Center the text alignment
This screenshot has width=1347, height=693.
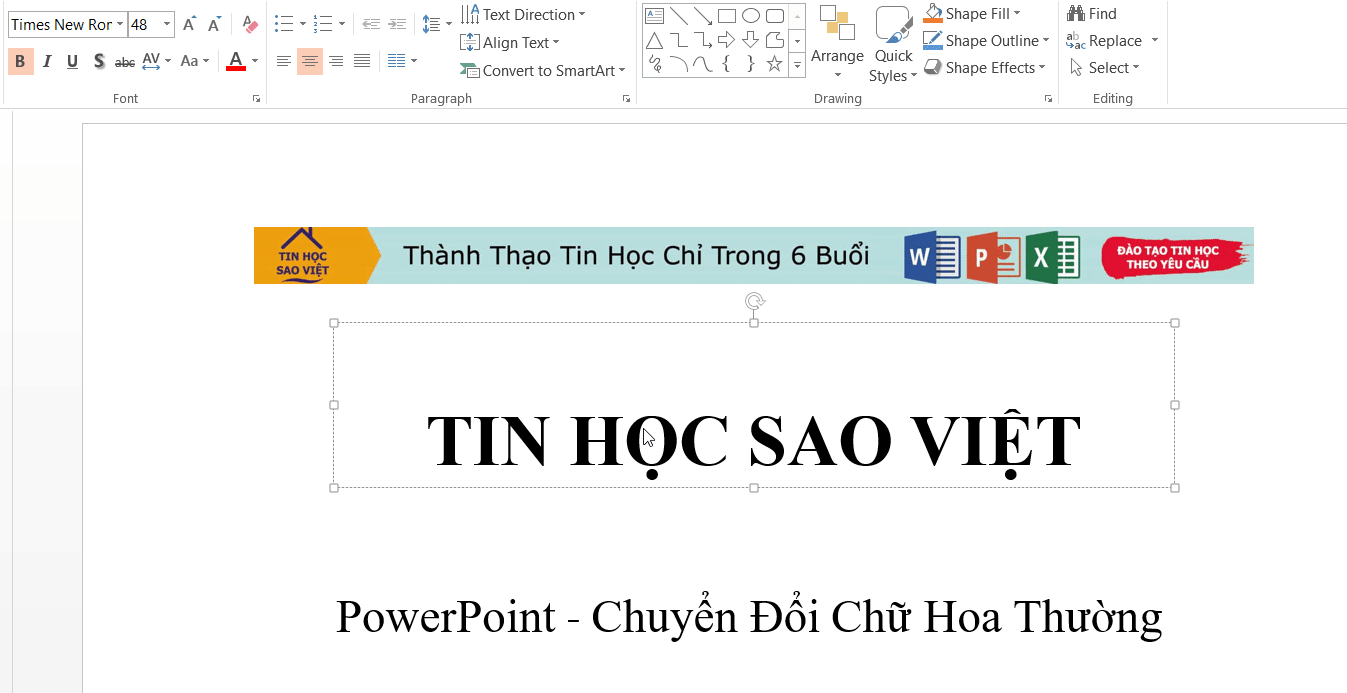click(x=310, y=61)
